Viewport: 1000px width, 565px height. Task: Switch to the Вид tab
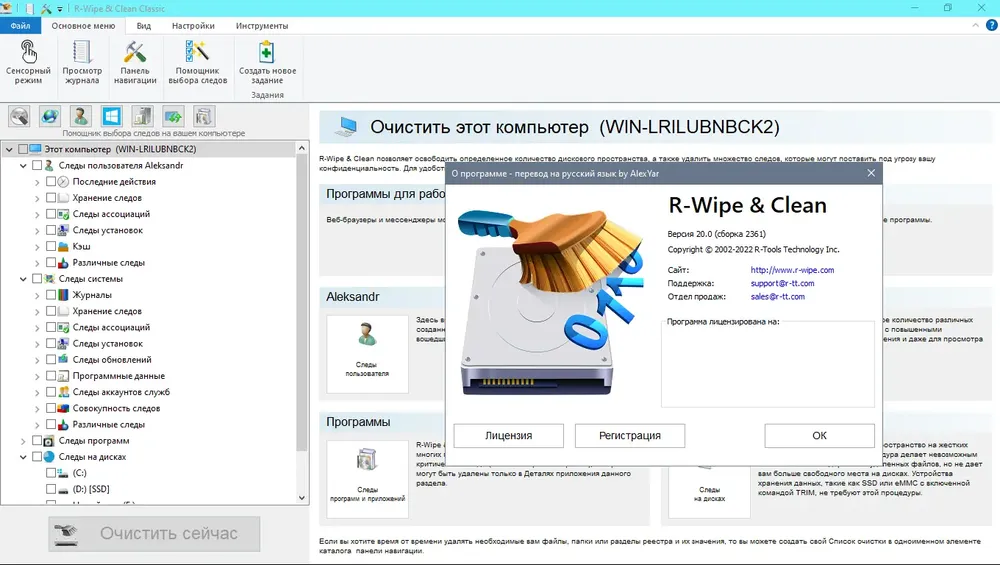pyautogui.click(x=143, y=26)
